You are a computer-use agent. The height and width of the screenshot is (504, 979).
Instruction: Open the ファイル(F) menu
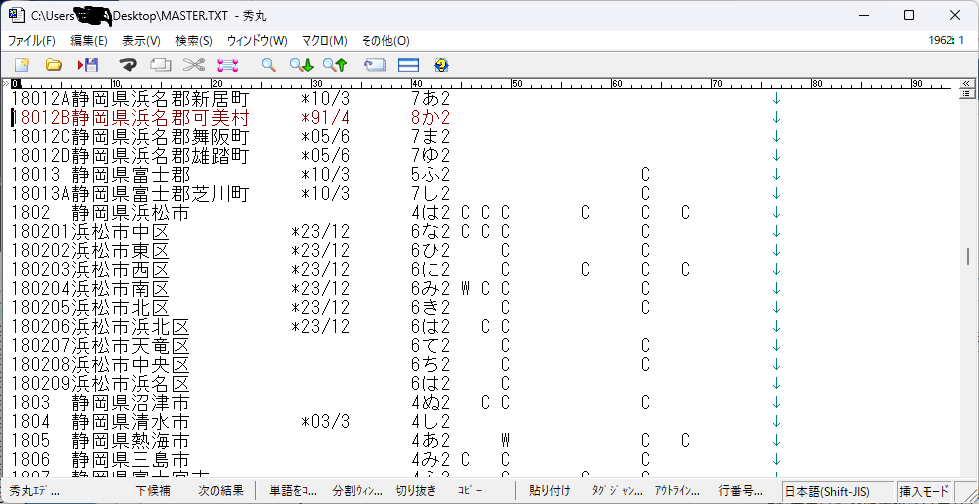click(32, 41)
